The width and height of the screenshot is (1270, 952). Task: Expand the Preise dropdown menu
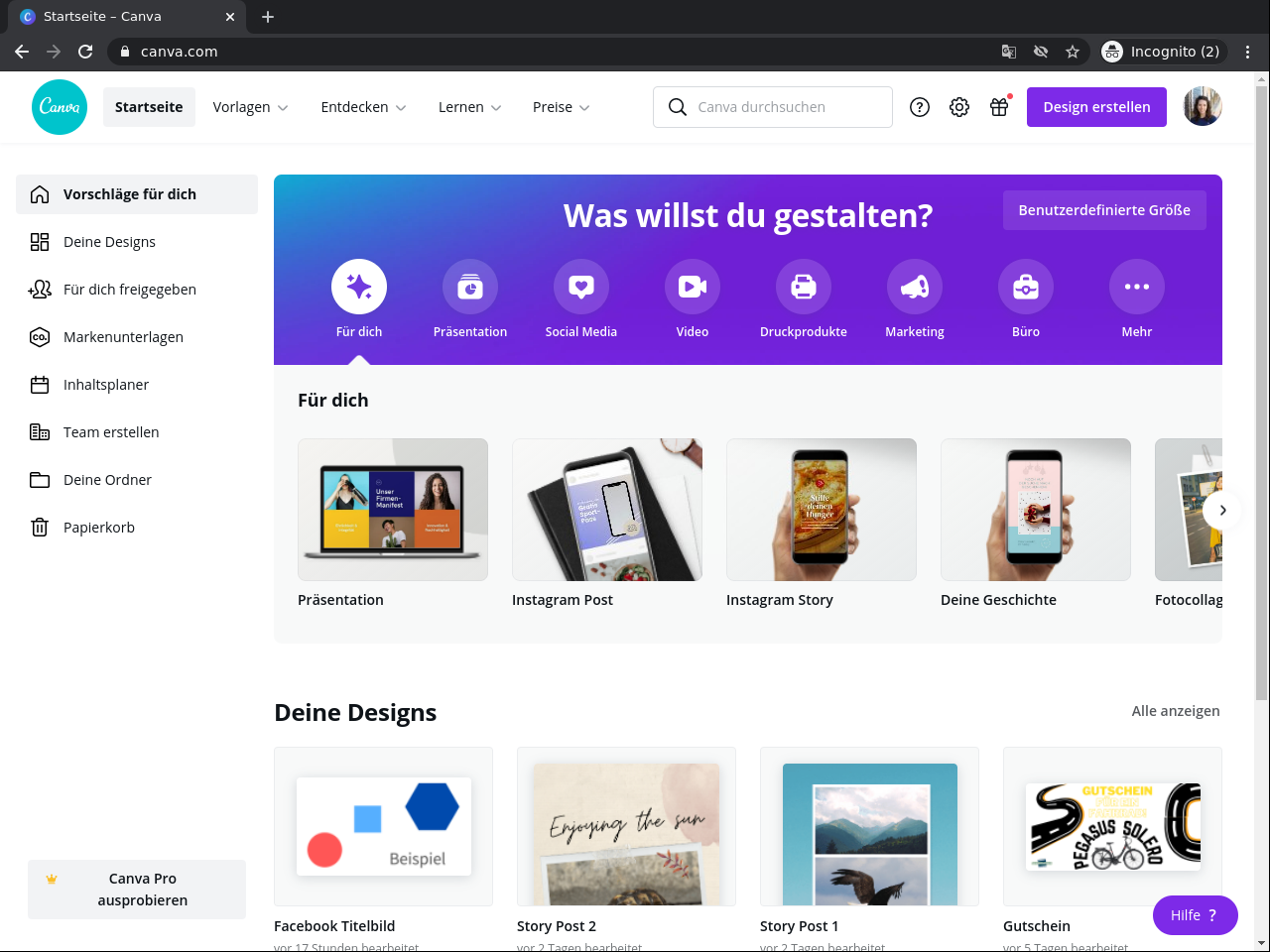tap(562, 107)
